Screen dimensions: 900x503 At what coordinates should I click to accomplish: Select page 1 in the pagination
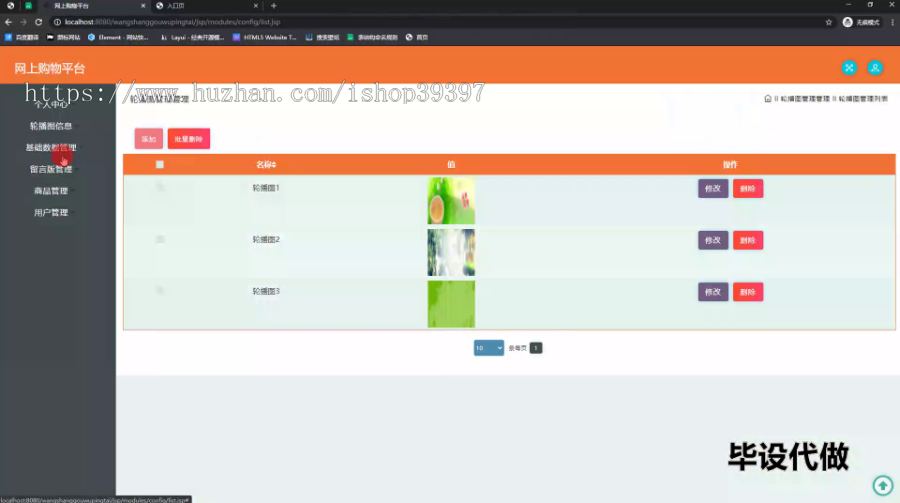tap(536, 348)
